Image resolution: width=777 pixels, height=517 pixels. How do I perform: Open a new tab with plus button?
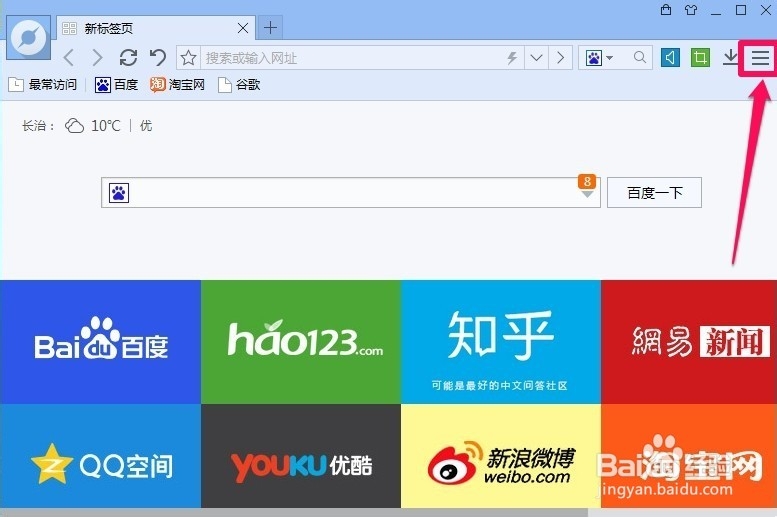[x=270, y=27]
